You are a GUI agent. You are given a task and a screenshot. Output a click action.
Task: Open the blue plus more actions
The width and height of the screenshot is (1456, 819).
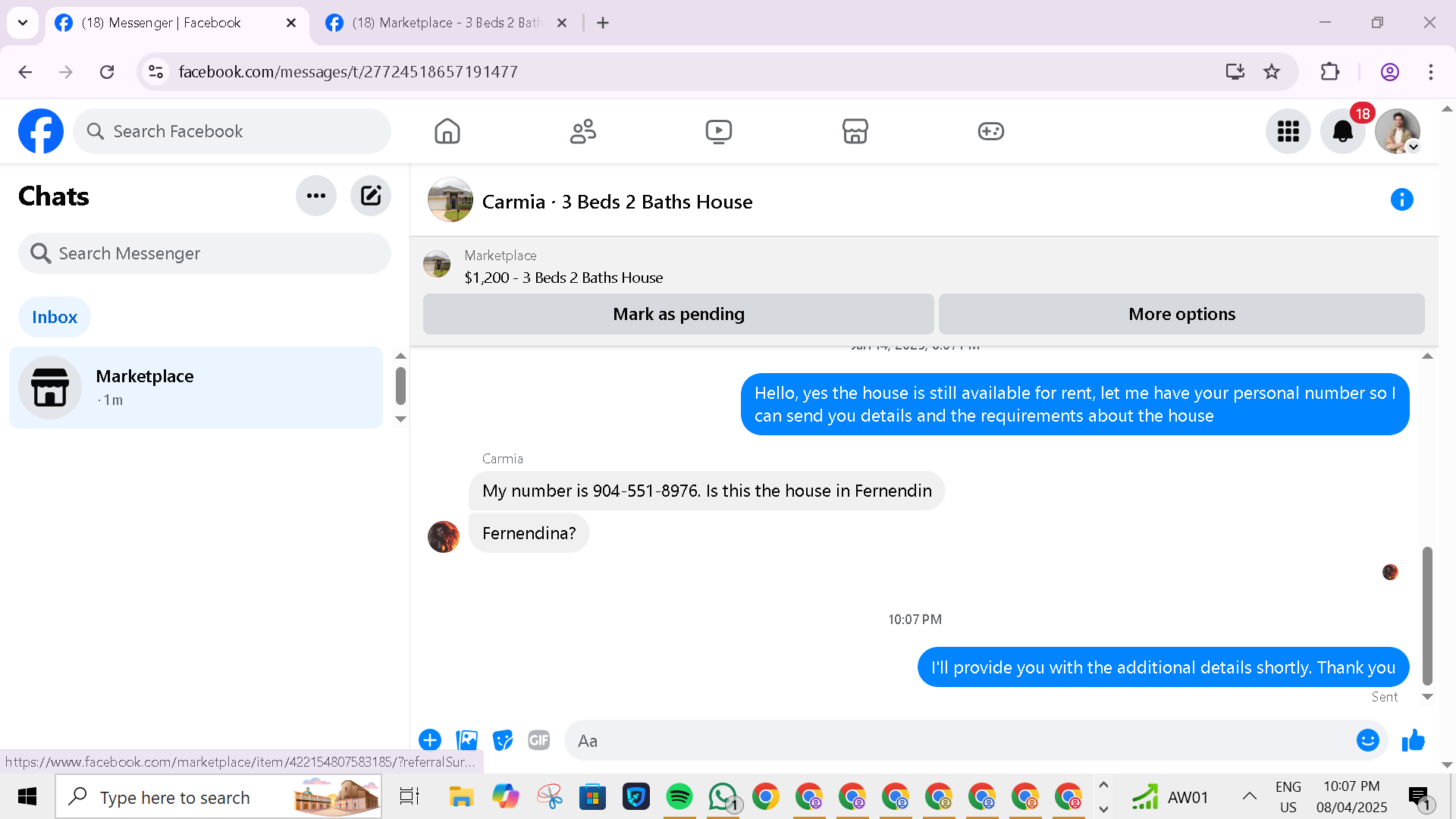[x=430, y=740]
